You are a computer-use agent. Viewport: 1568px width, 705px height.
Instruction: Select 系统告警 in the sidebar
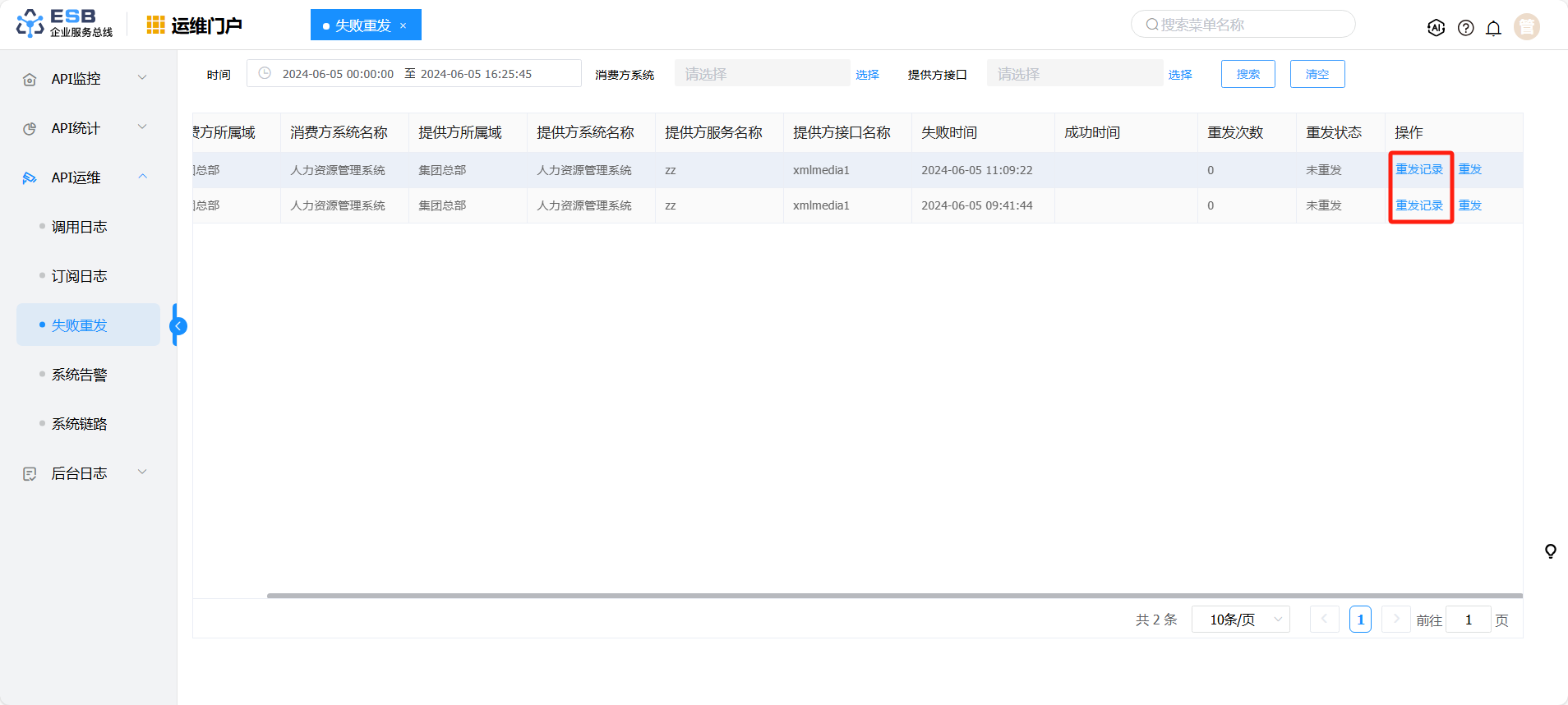point(80,375)
